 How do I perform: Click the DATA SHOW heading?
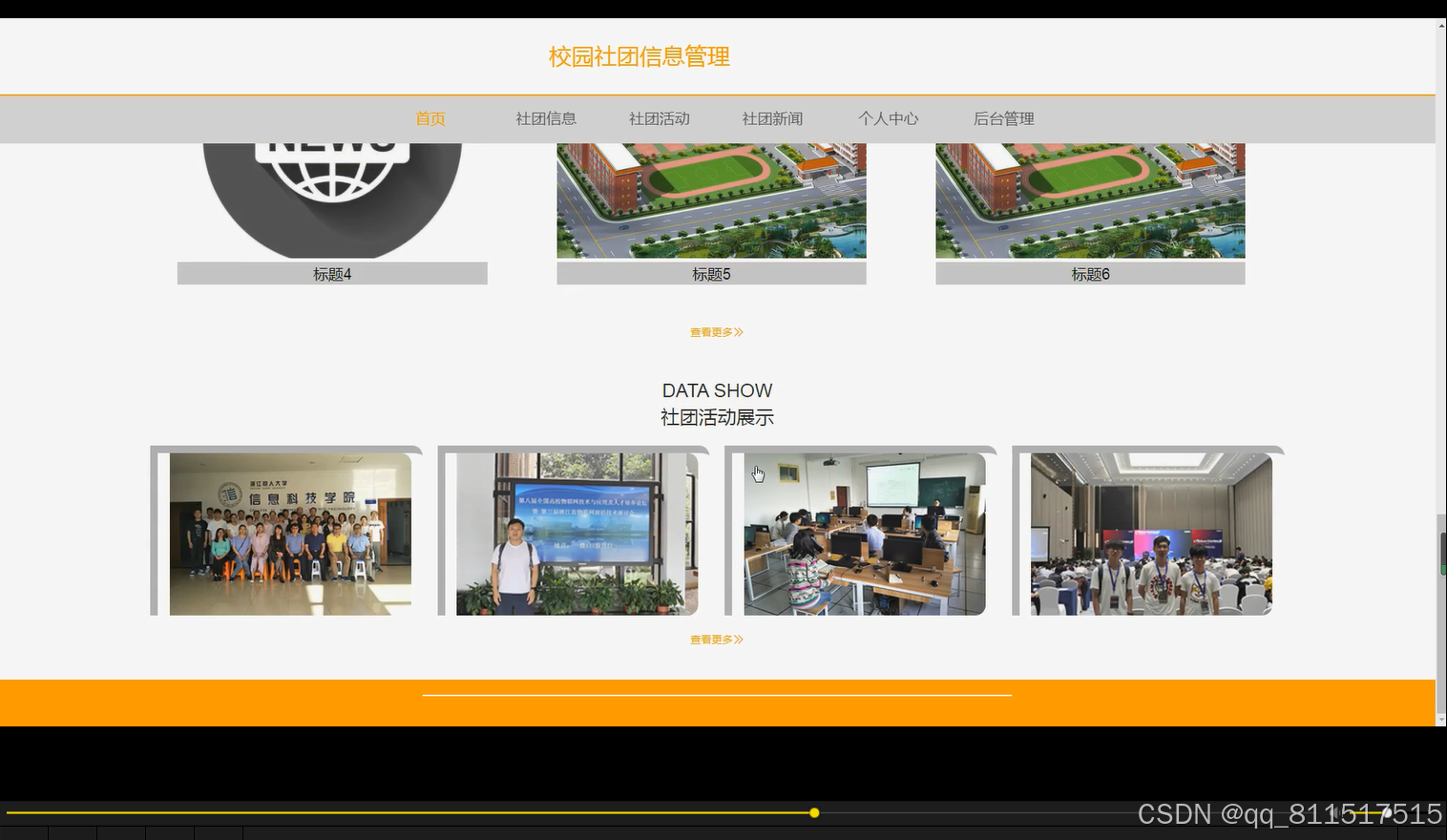tap(717, 390)
